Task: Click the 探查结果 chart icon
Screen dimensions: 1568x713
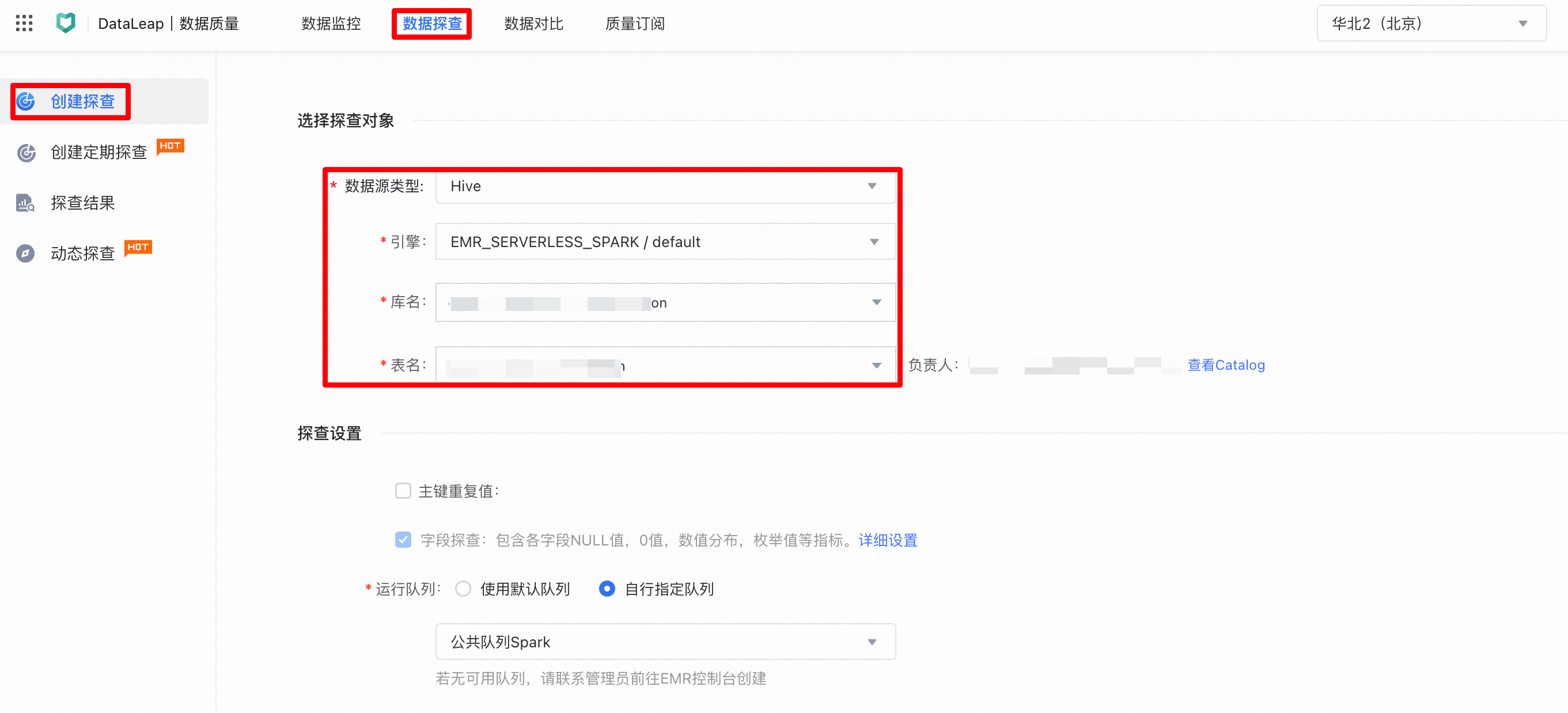Action: point(25,203)
